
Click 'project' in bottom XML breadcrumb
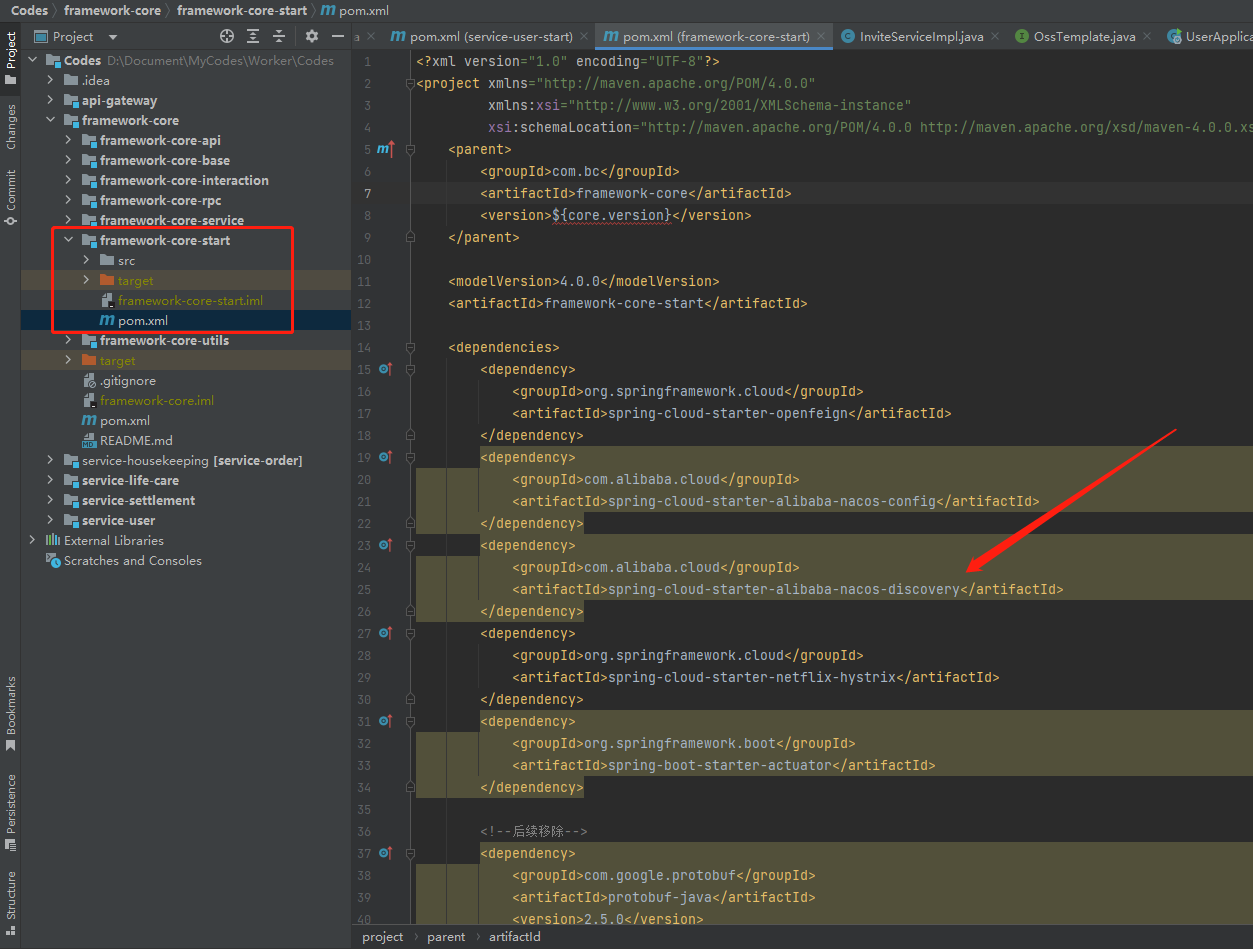pyautogui.click(x=383, y=937)
